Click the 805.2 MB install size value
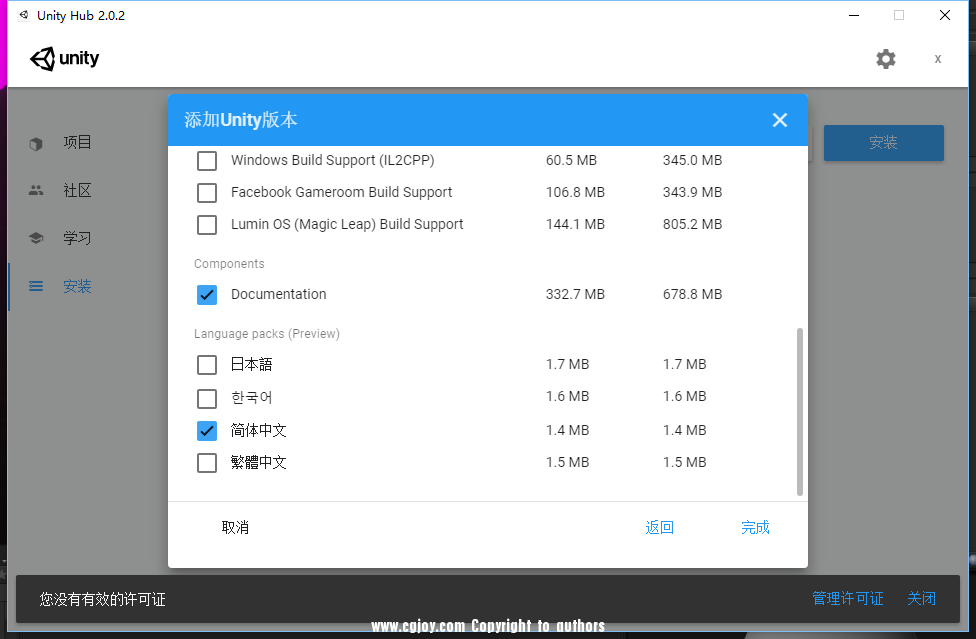976x639 pixels. point(692,224)
